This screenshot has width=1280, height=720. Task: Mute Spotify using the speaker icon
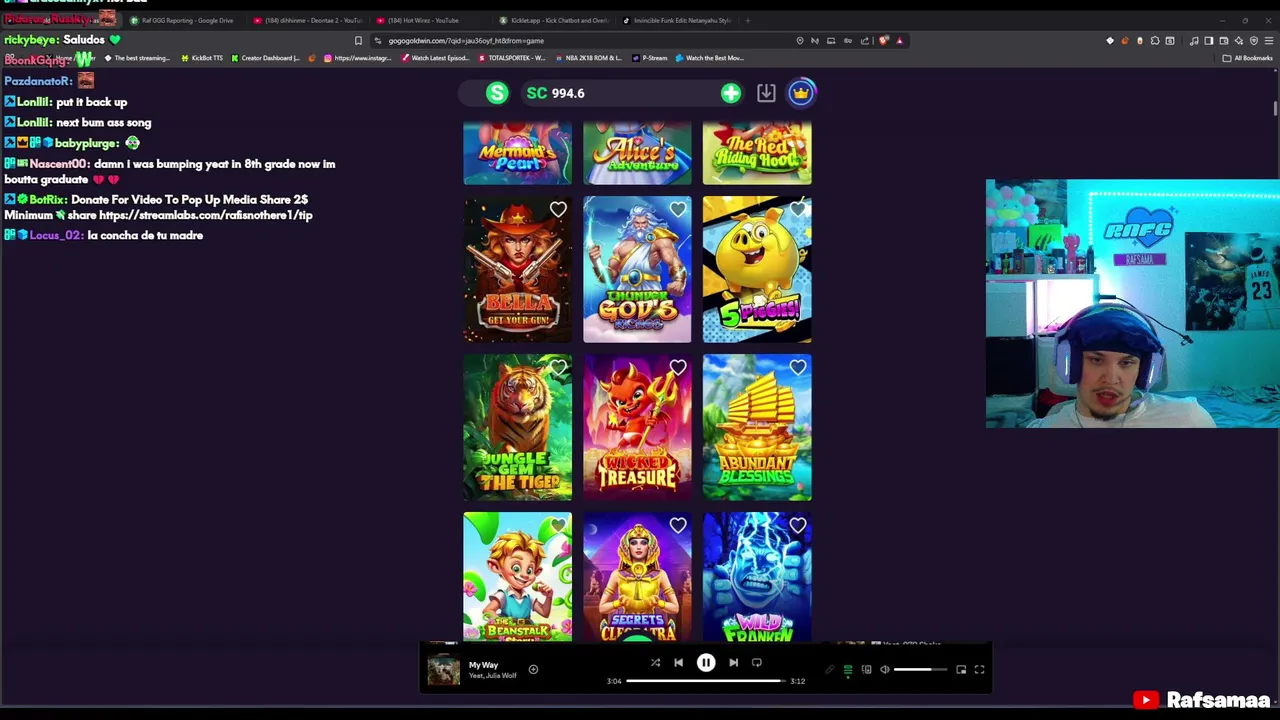(x=885, y=670)
